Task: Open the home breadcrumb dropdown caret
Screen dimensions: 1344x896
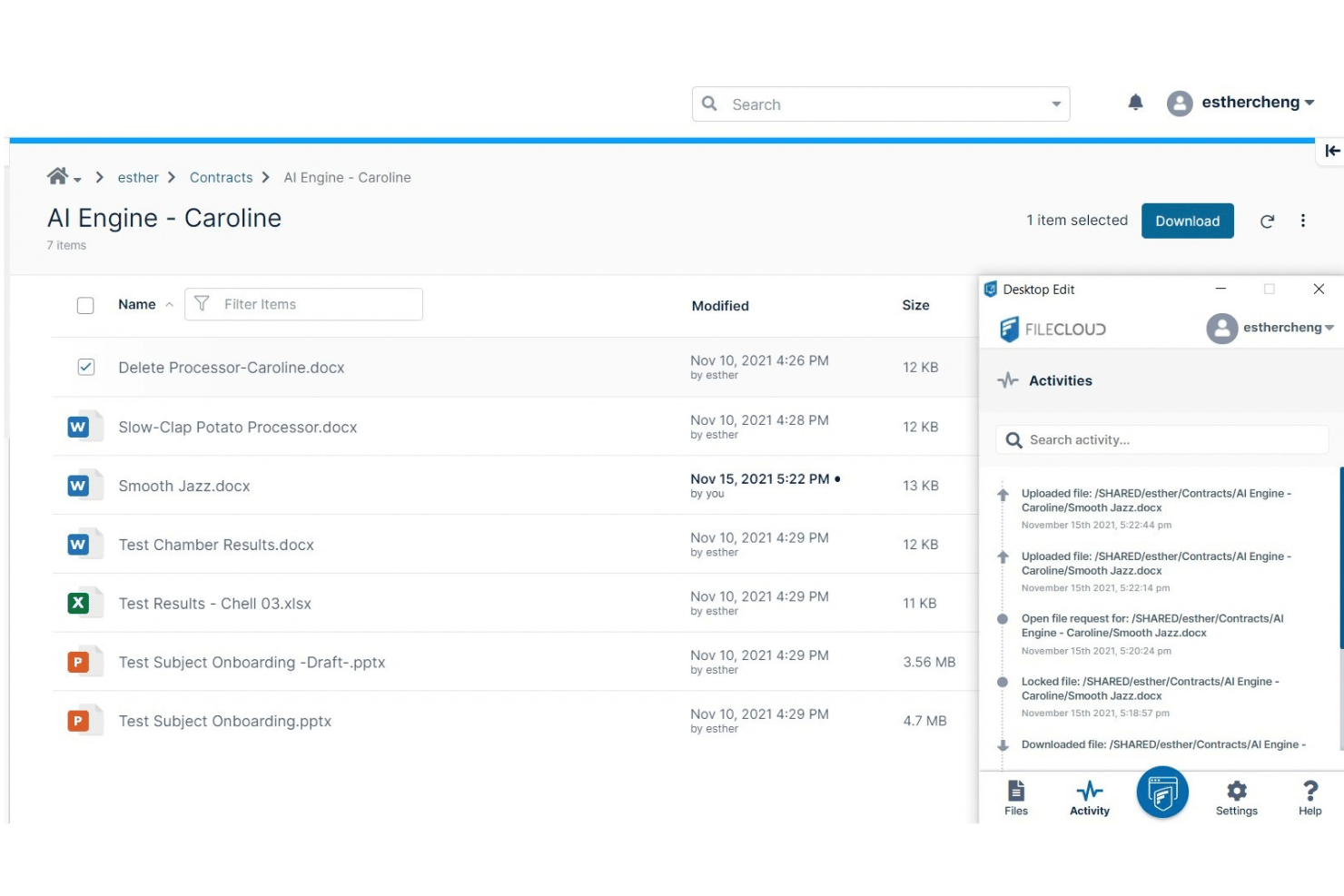Action: 77,180
